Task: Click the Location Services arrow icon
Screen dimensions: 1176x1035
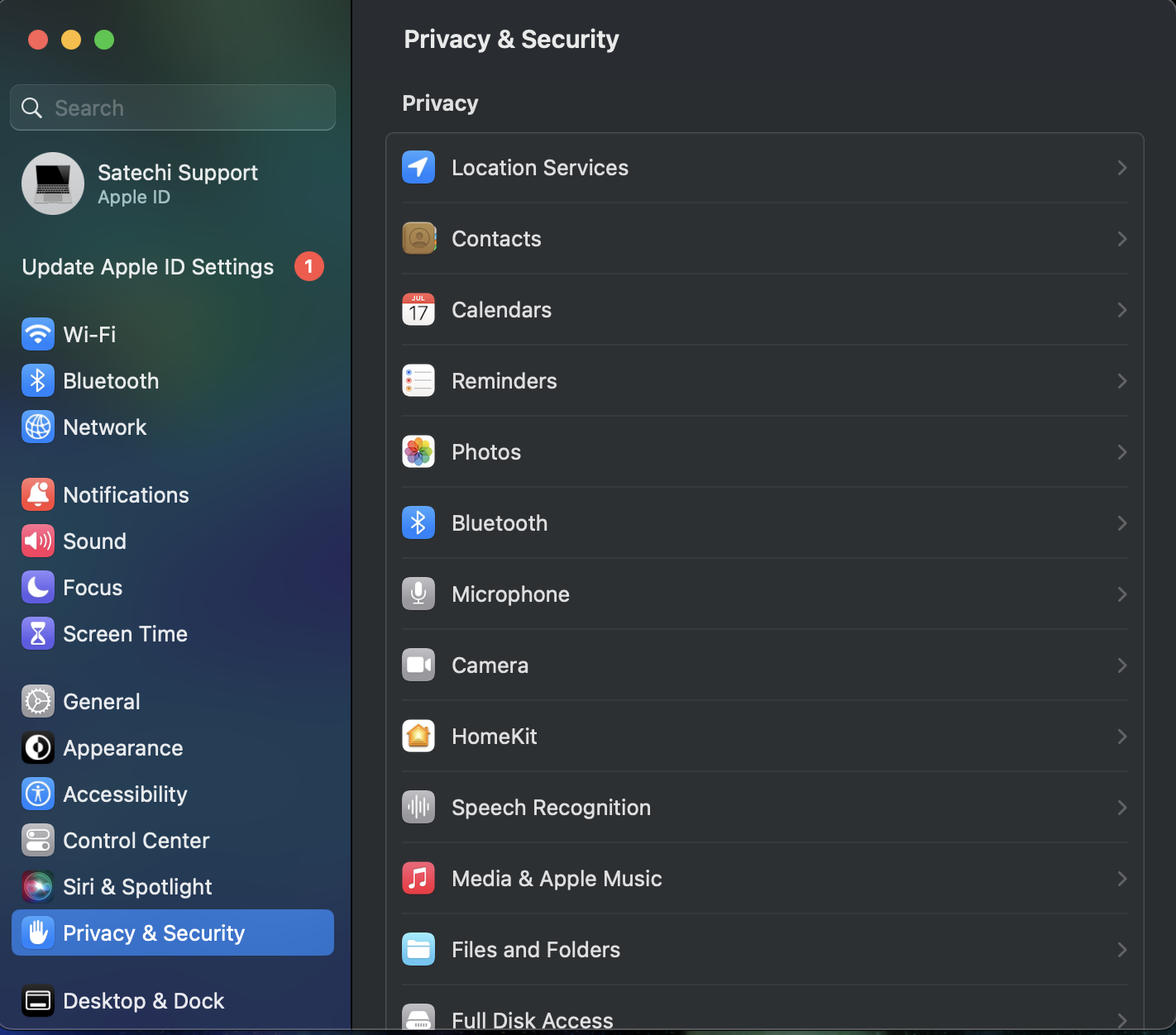Action: click(x=418, y=168)
